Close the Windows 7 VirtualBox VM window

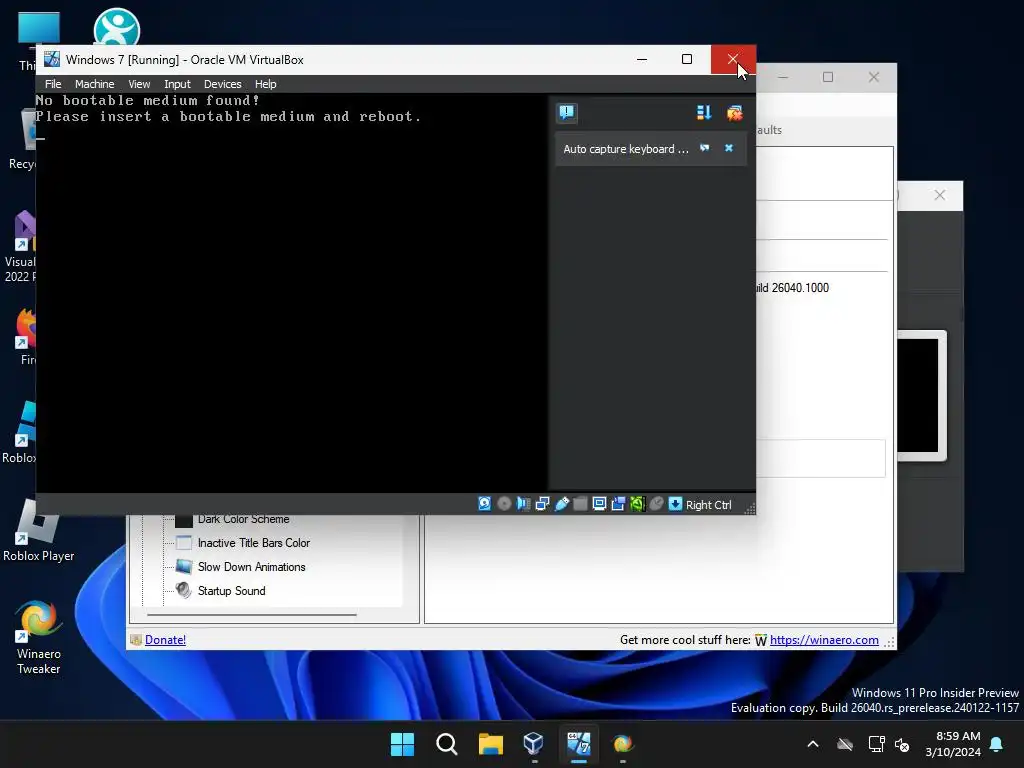(733, 59)
